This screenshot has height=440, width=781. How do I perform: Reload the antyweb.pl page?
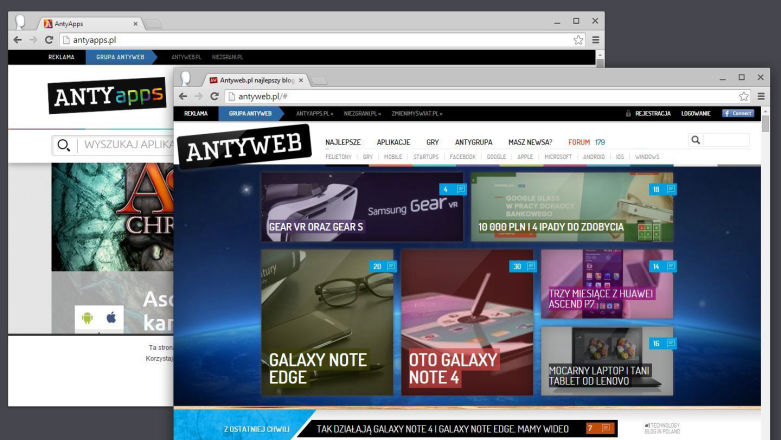[214, 96]
